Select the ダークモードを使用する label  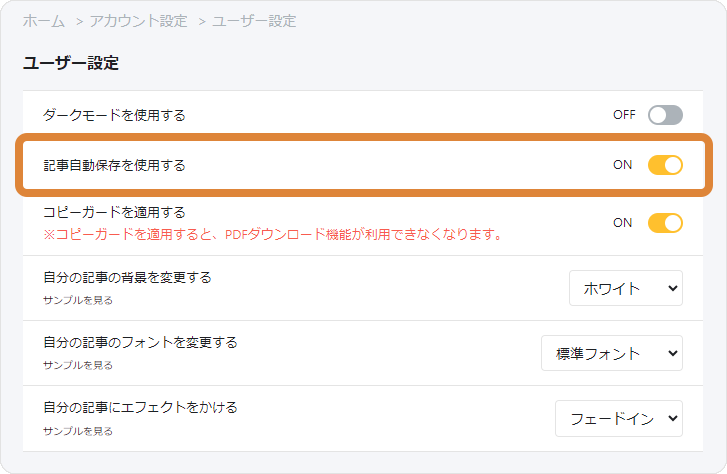(114, 115)
